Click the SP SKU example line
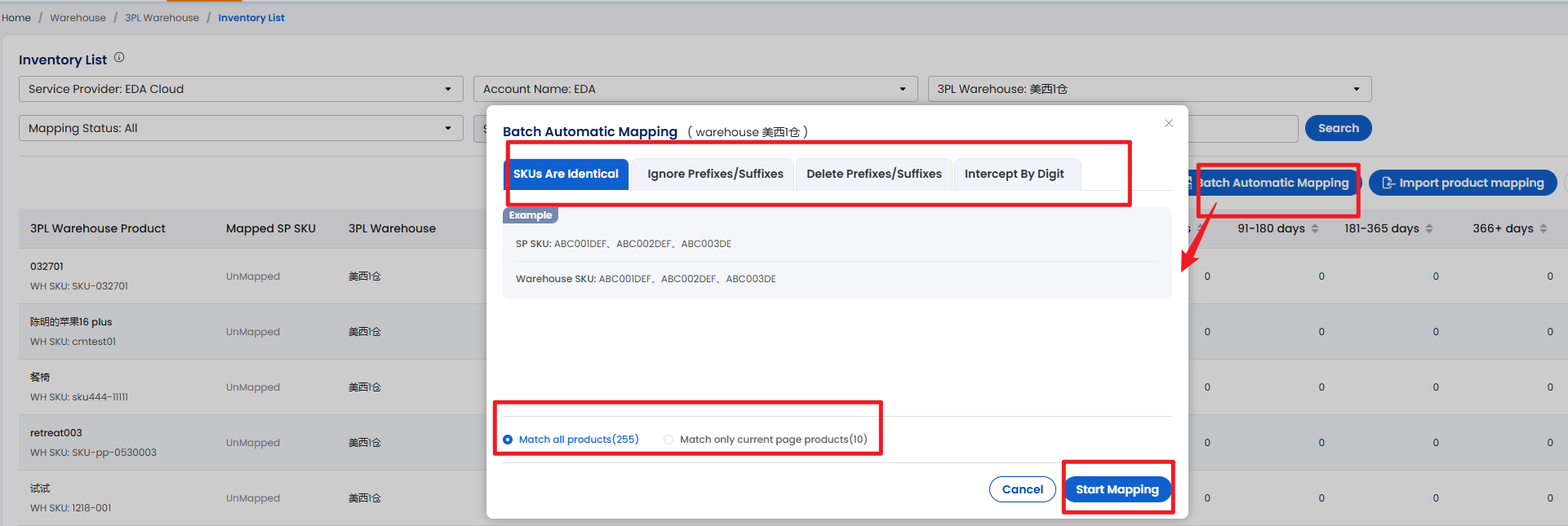 click(x=624, y=244)
